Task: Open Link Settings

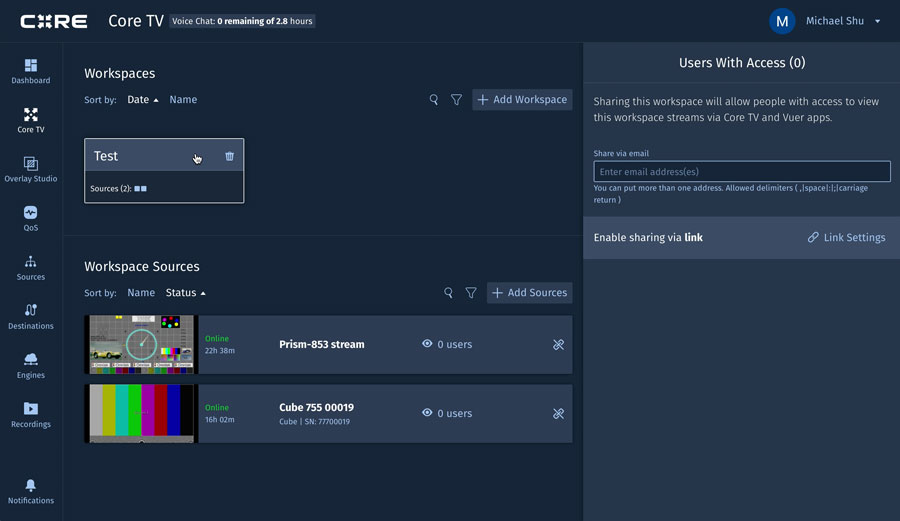Action: click(846, 238)
